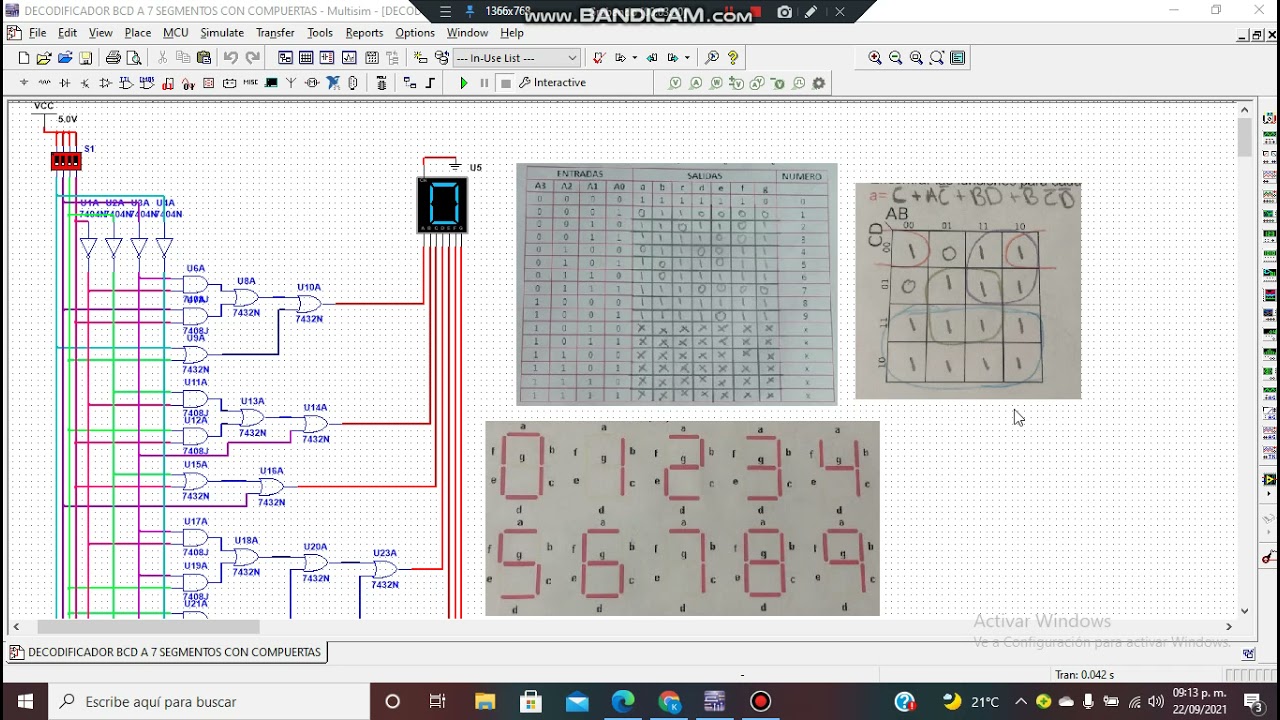Print the circuit with the printer icon
1280x720 pixels.
coord(113,58)
